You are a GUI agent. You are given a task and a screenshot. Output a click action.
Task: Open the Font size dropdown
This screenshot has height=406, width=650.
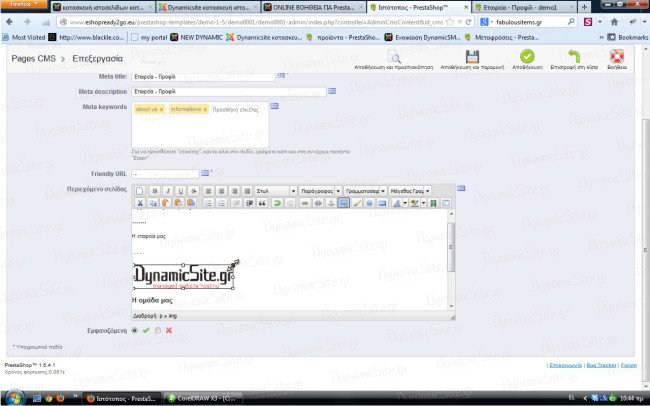pyautogui.click(x=410, y=191)
